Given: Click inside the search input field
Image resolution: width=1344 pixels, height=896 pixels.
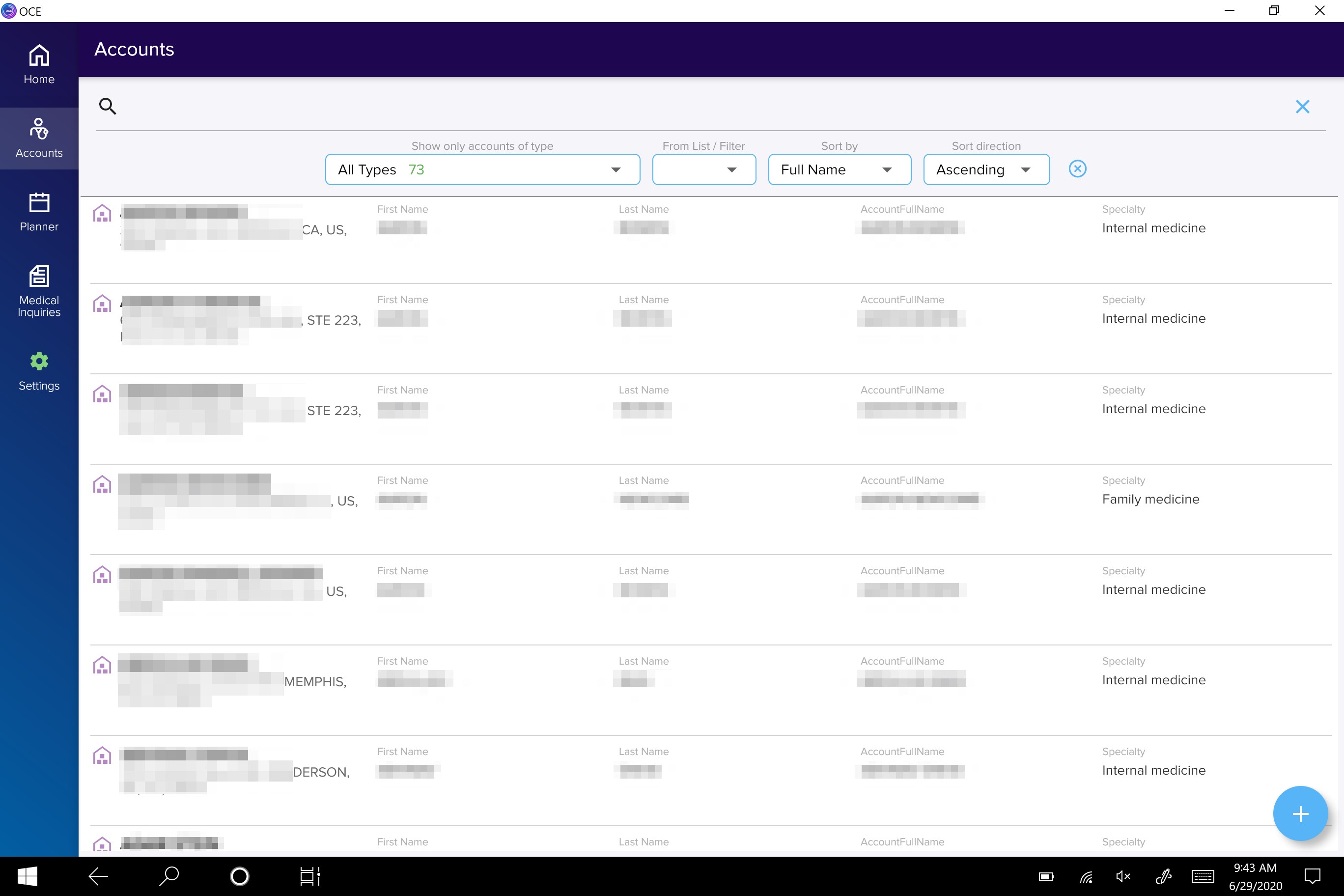Looking at the screenshot, I should 571,106.
